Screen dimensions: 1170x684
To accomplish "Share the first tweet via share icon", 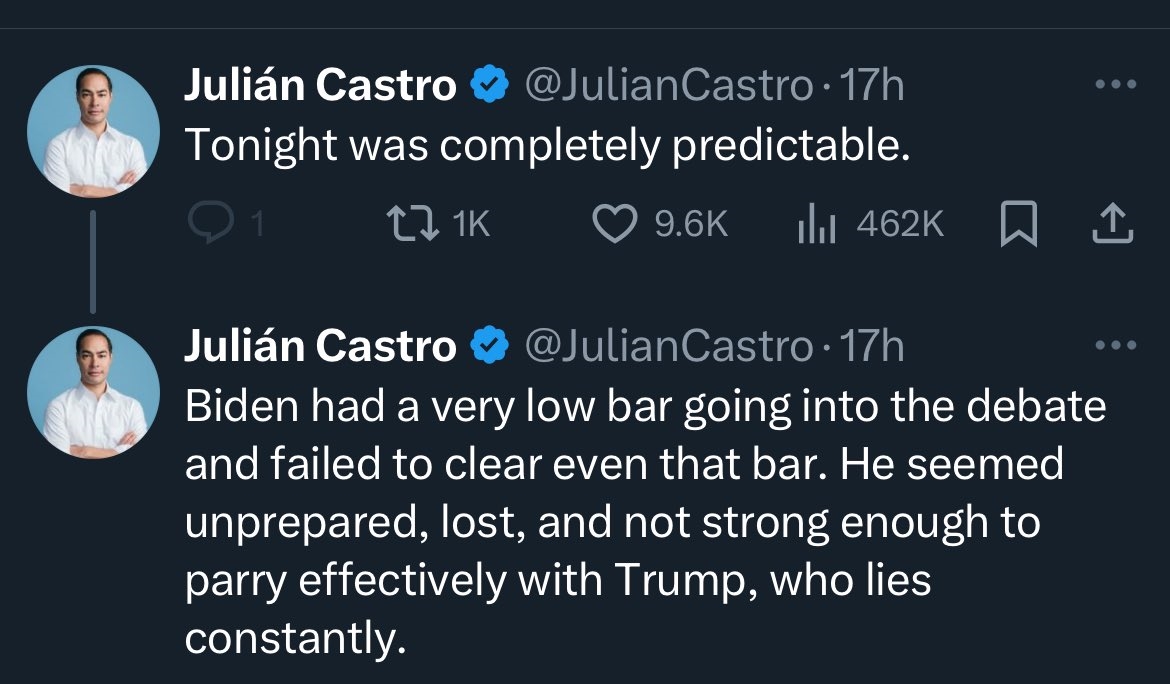I will coord(1113,227).
